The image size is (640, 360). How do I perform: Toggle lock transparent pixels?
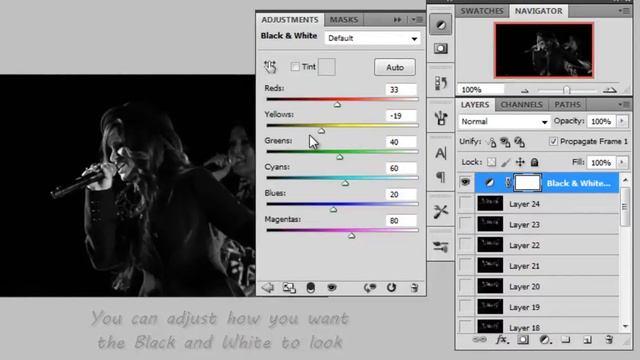click(492, 162)
